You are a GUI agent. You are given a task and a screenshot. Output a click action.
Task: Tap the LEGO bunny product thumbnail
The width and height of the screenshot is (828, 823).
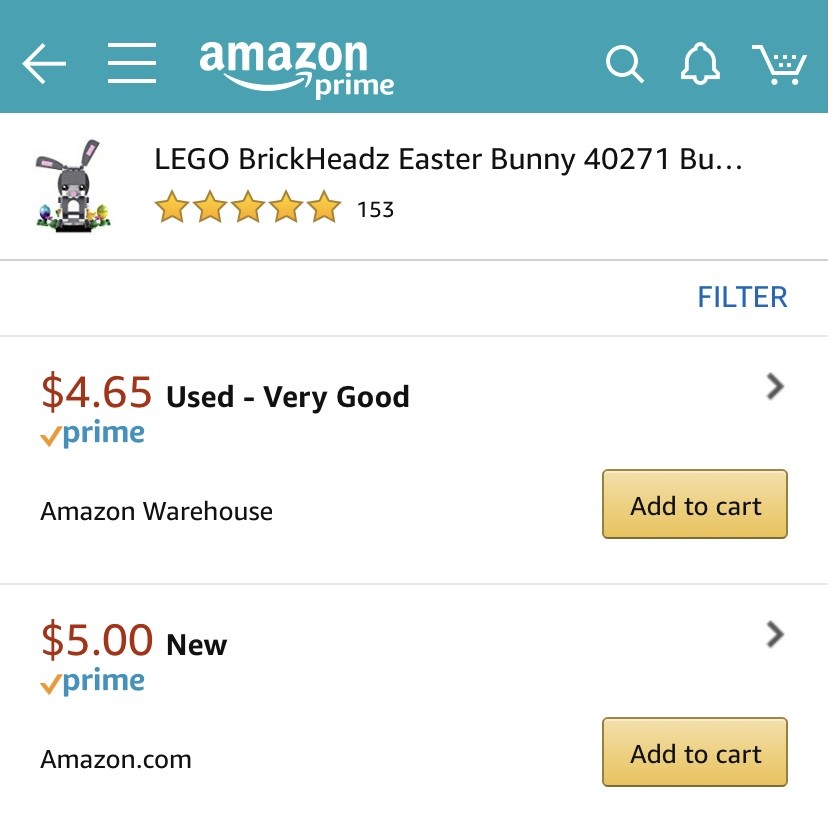click(72, 186)
